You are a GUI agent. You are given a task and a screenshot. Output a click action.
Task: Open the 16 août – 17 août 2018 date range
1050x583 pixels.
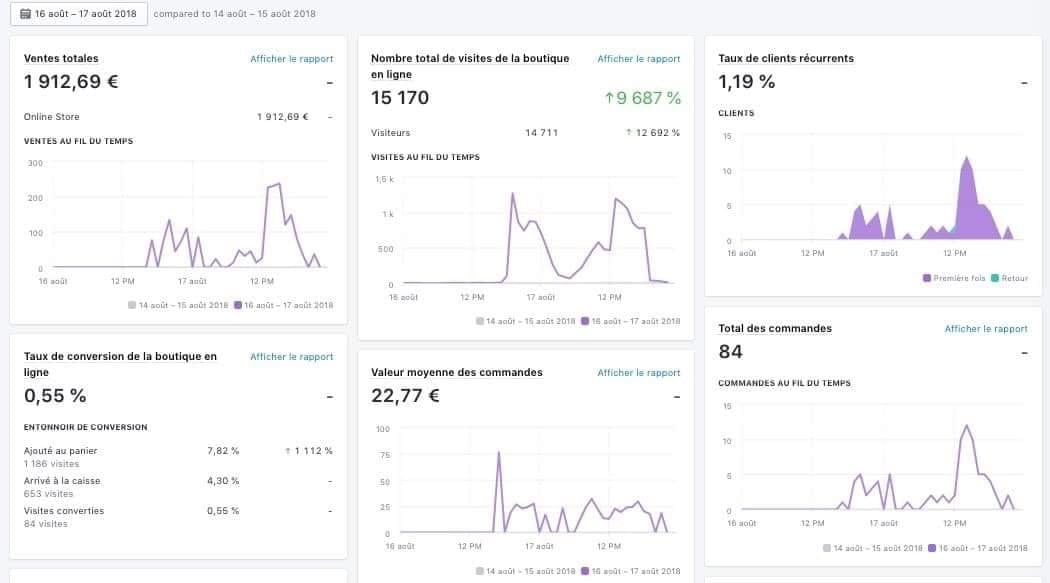click(x=79, y=13)
